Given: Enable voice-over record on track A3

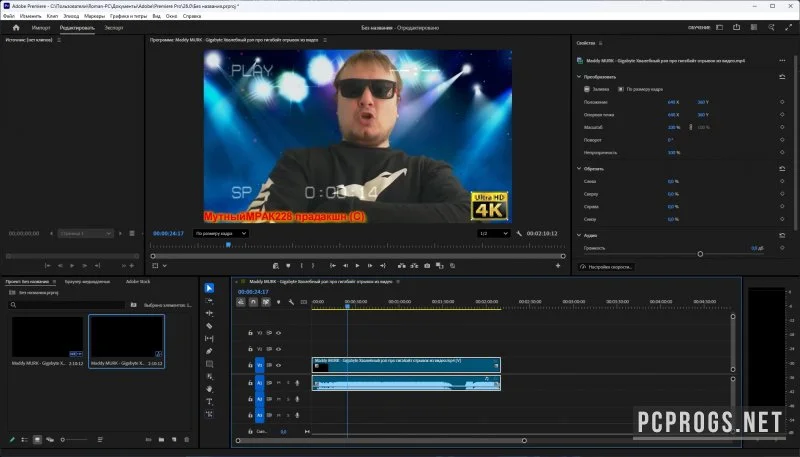Looking at the screenshot, I should [x=297, y=415].
